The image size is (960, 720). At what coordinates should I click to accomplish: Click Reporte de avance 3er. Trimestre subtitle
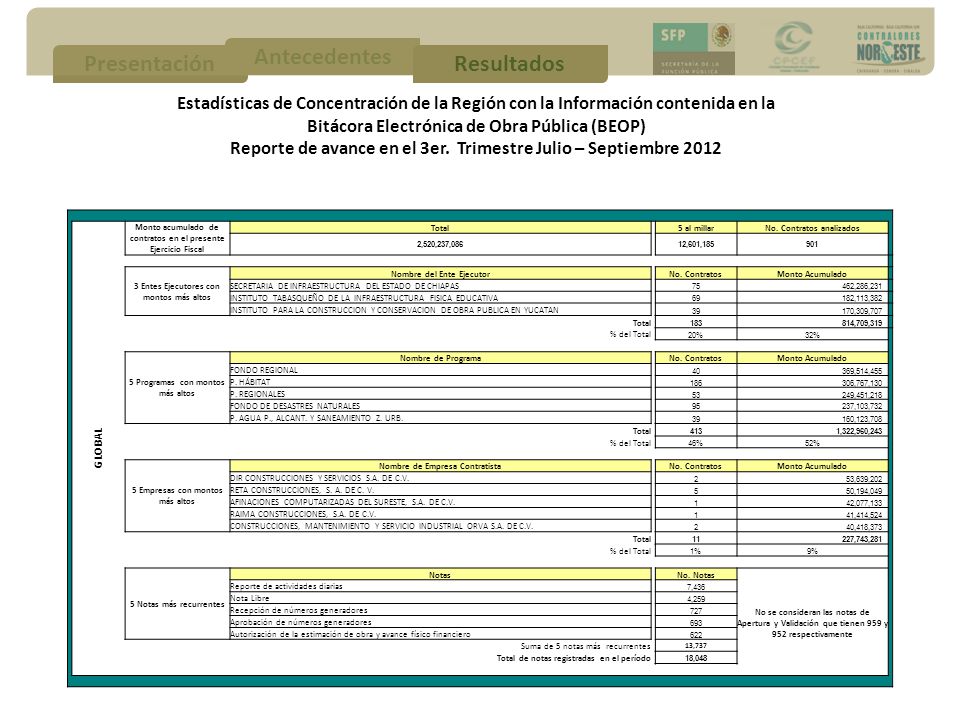pos(476,148)
